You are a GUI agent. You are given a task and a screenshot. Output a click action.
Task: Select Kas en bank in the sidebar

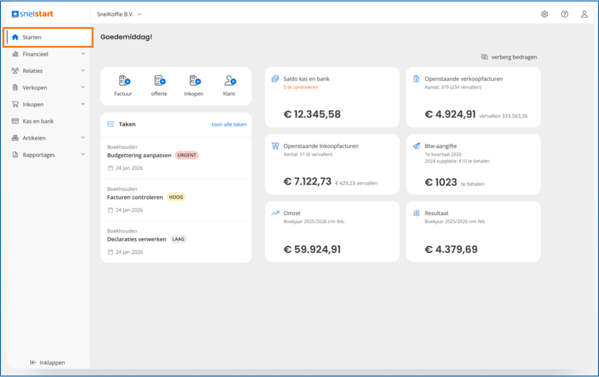[48, 121]
